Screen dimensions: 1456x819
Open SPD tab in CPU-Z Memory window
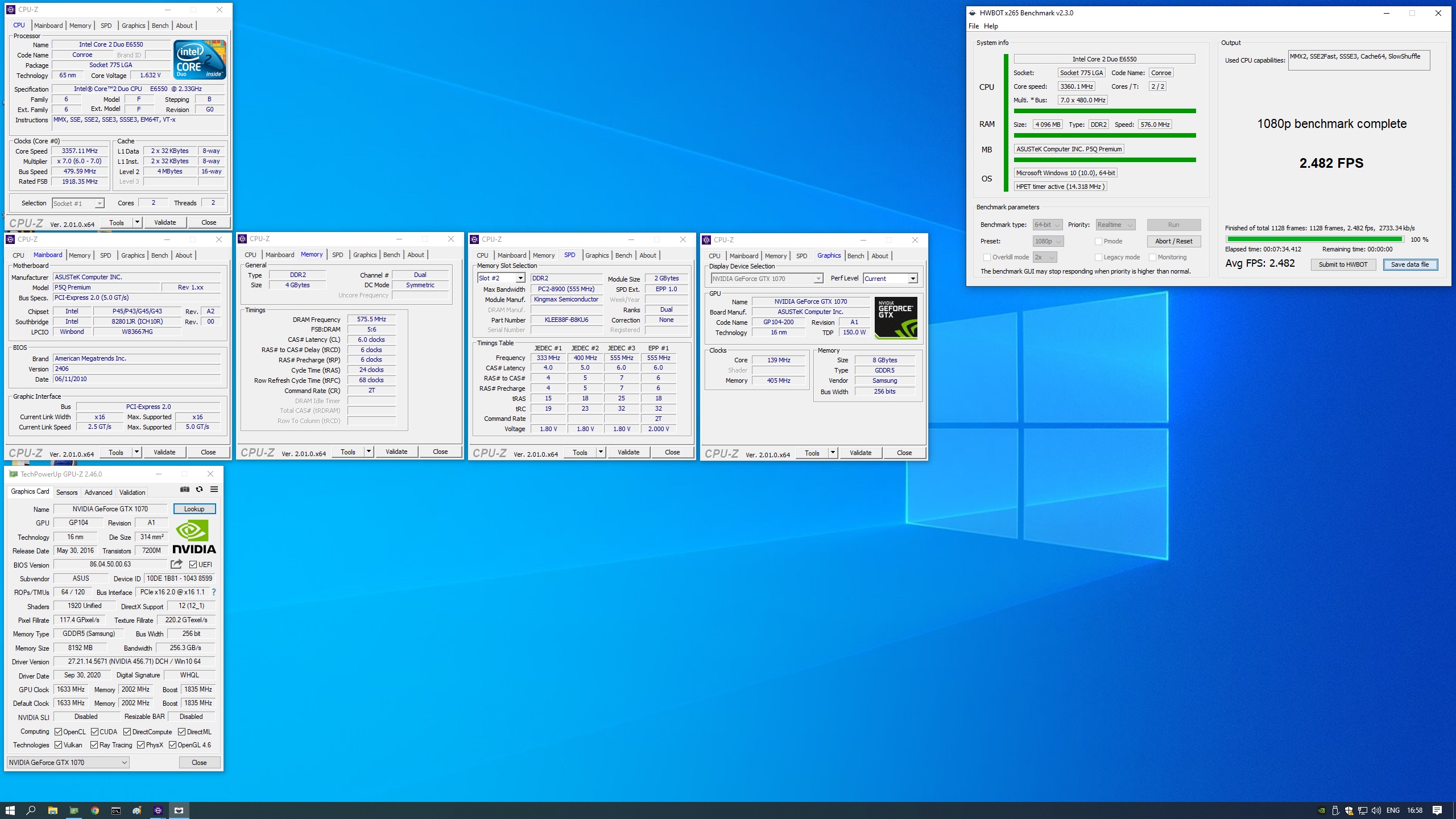[338, 255]
